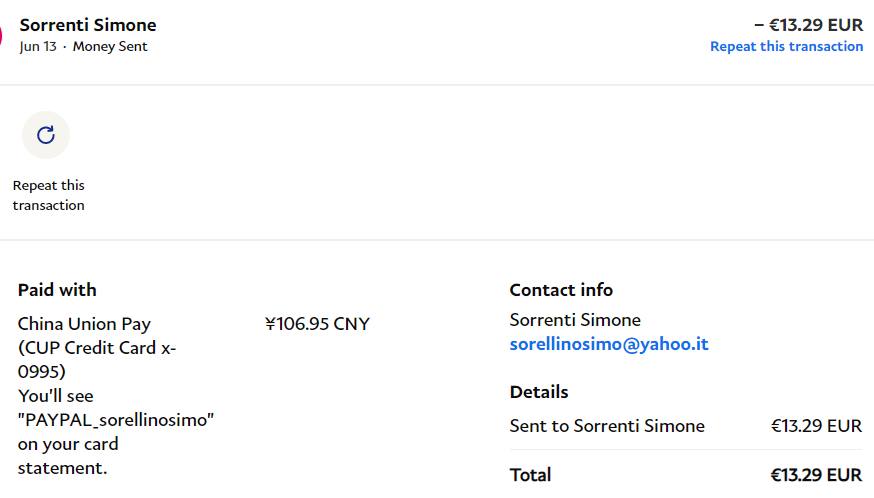Click the pink avatar beside Sorrenti Simone
This screenshot has height=498, width=874.
point(2,36)
